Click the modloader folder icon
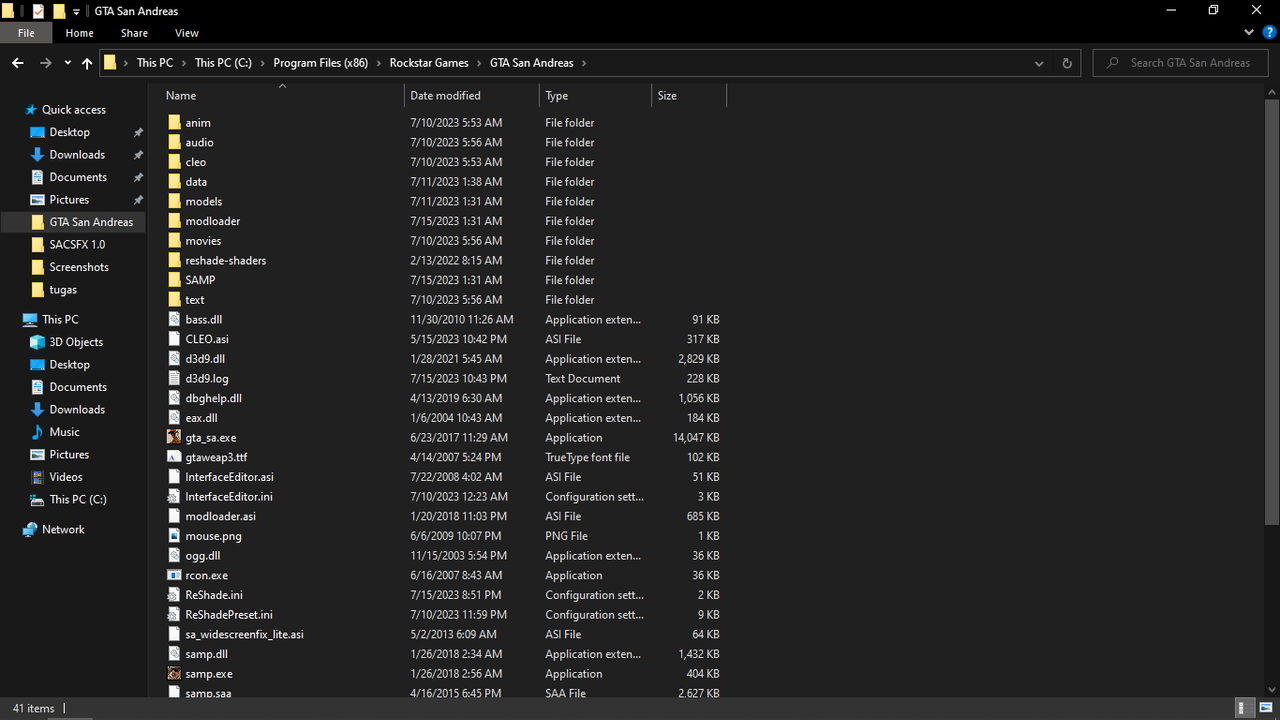Screen dimensions: 1280x720 [x=174, y=221]
